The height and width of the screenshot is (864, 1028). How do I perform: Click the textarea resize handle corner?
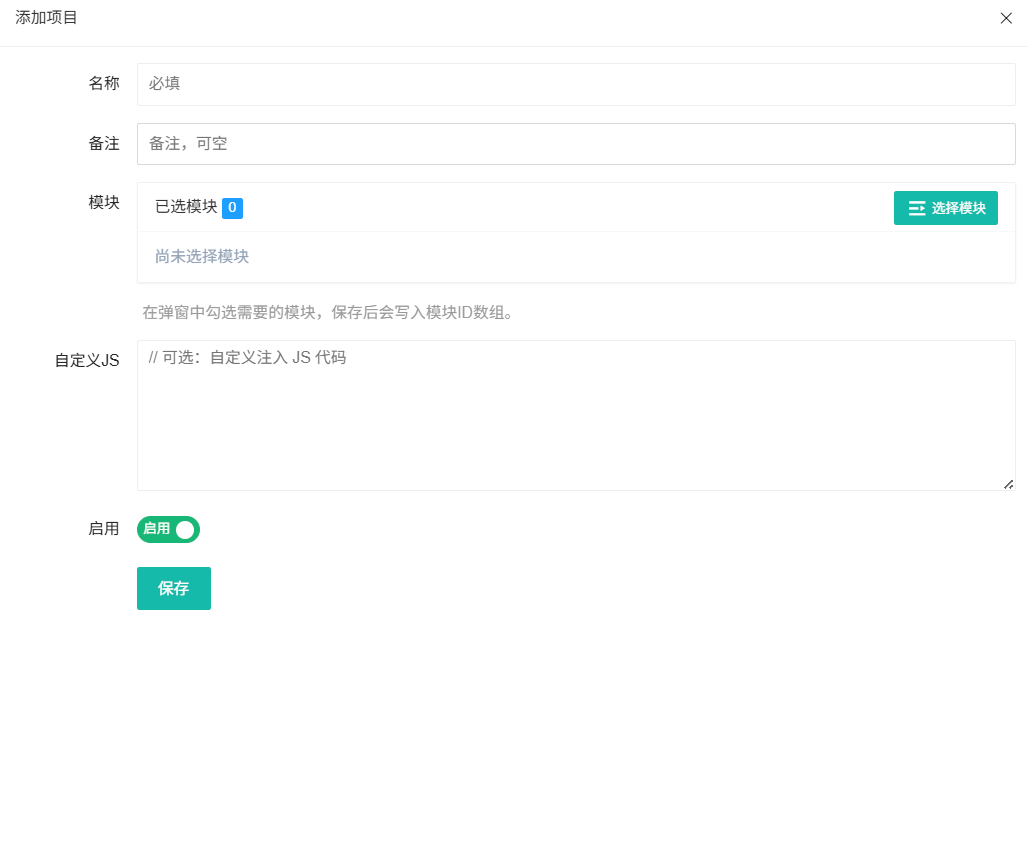click(x=1008, y=484)
